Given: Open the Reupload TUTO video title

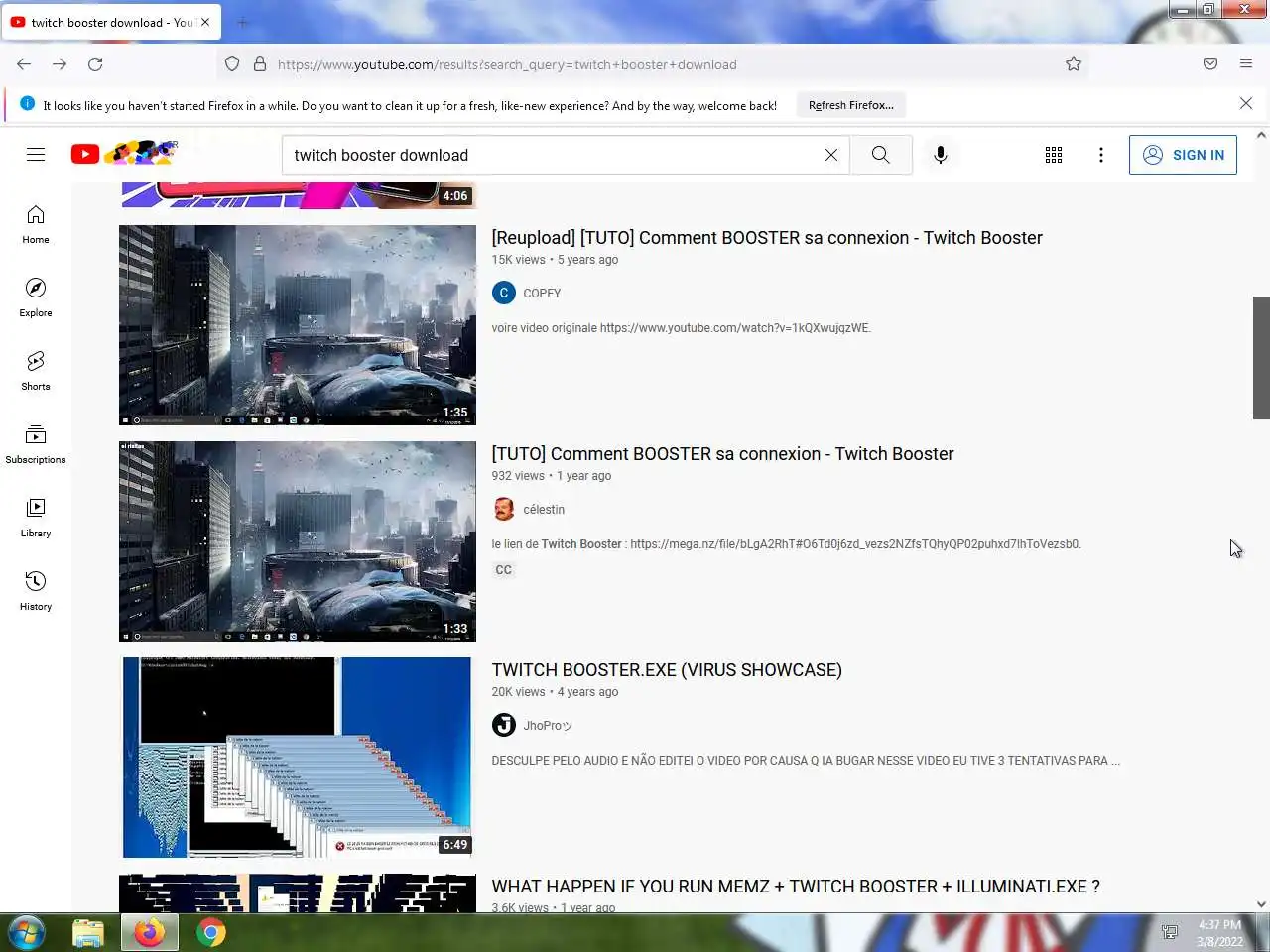Looking at the screenshot, I should pyautogui.click(x=767, y=238).
